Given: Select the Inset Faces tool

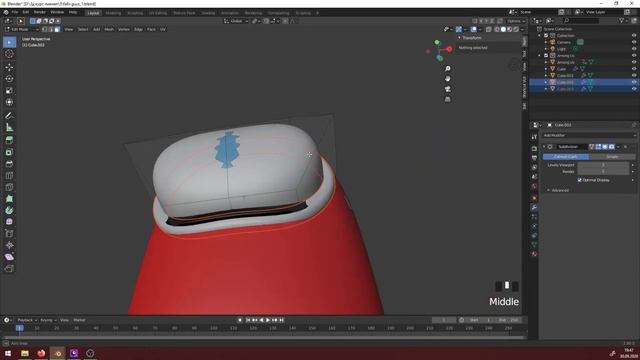Looking at the screenshot, I should pyautogui.click(x=9, y=152).
